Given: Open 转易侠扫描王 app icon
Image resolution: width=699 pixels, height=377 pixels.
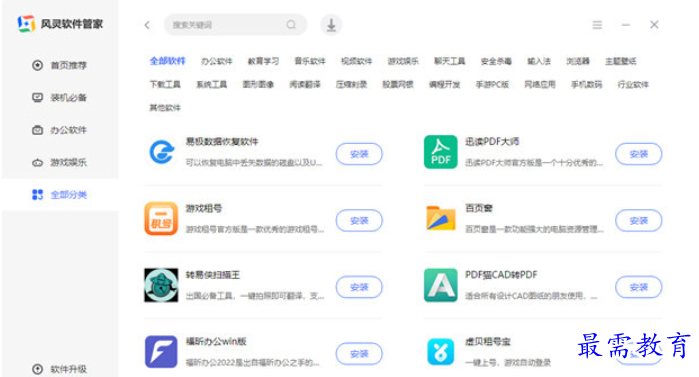Looking at the screenshot, I should (x=161, y=285).
